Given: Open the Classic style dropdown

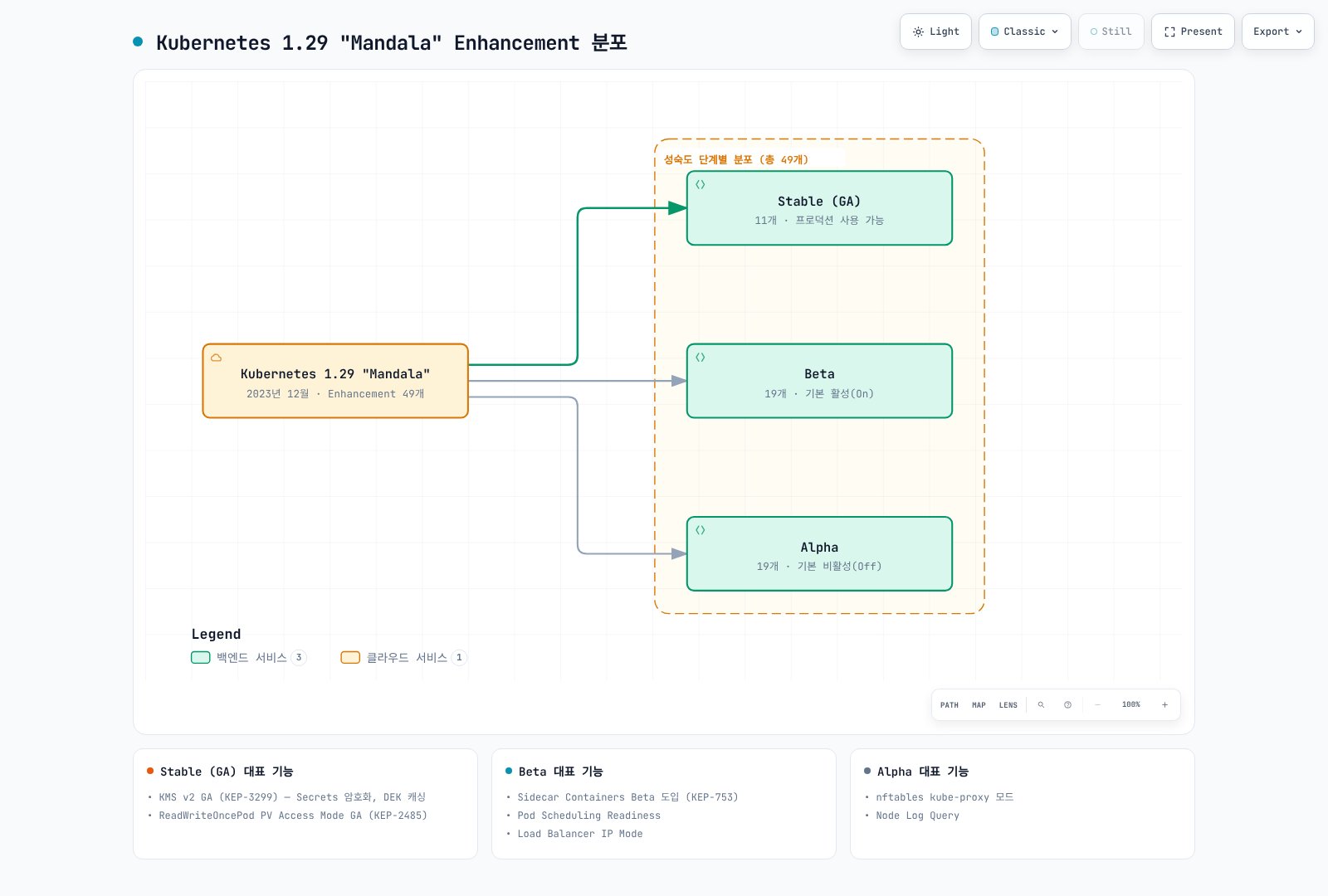Looking at the screenshot, I should coord(1025,32).
